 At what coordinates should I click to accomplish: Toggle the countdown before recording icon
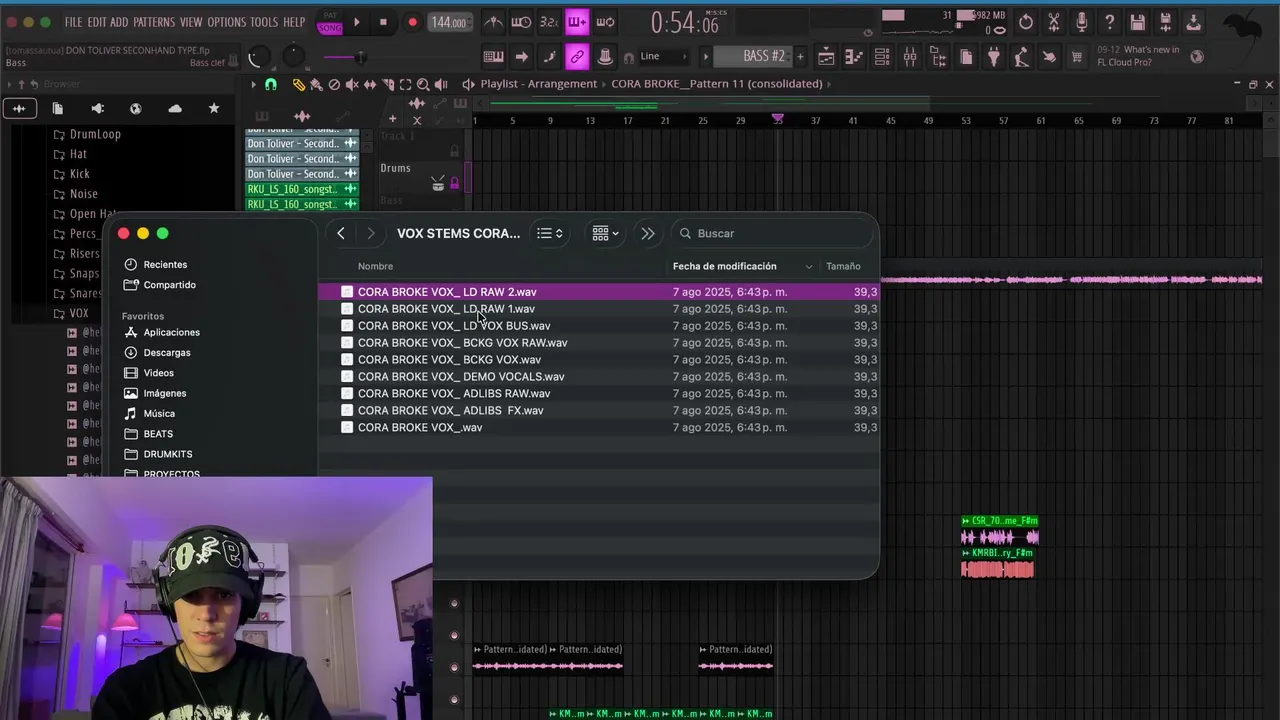pos(549,22)
